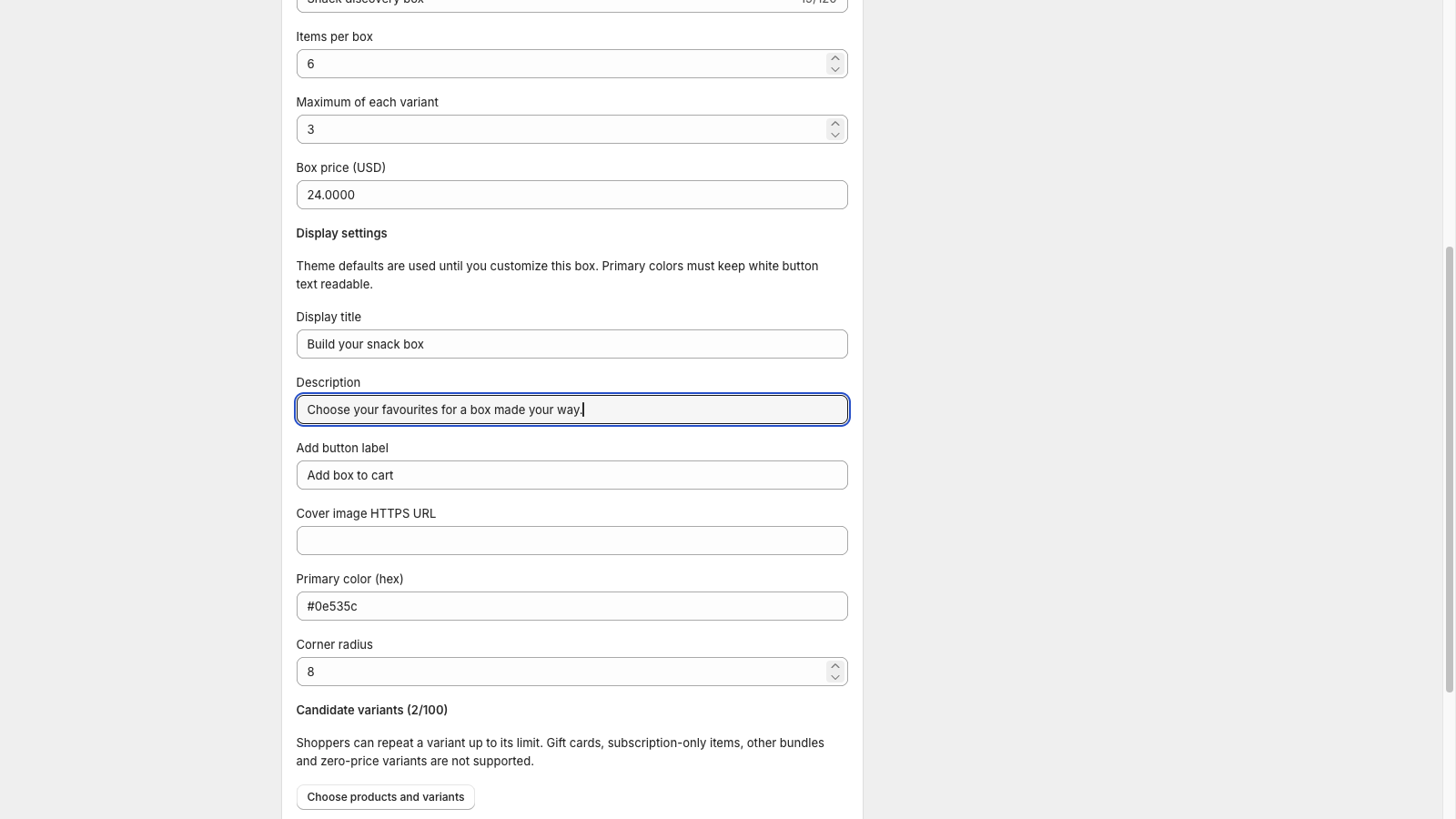1456x819 pixels.
Task: Increase Maximum of each variant
Action: 834,124
